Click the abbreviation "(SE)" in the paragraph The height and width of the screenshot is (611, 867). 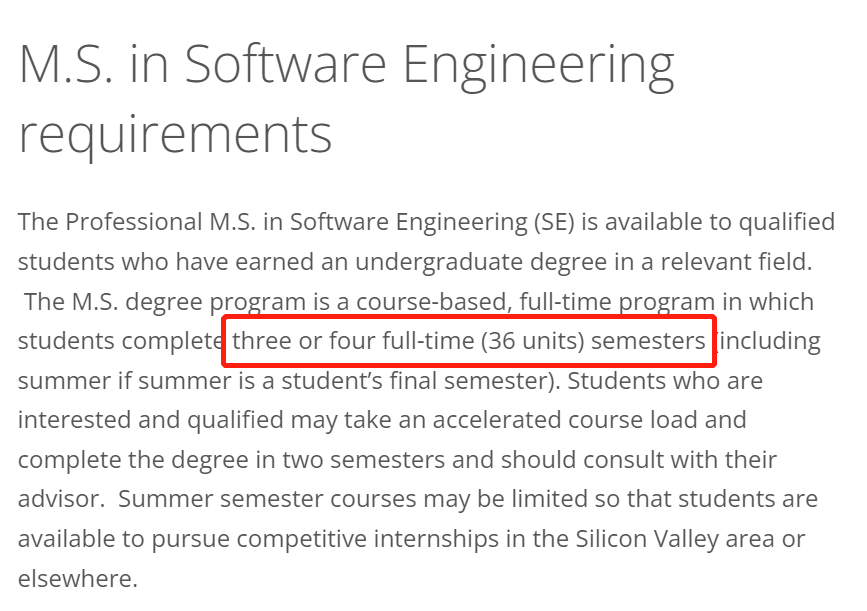(554, 222)
